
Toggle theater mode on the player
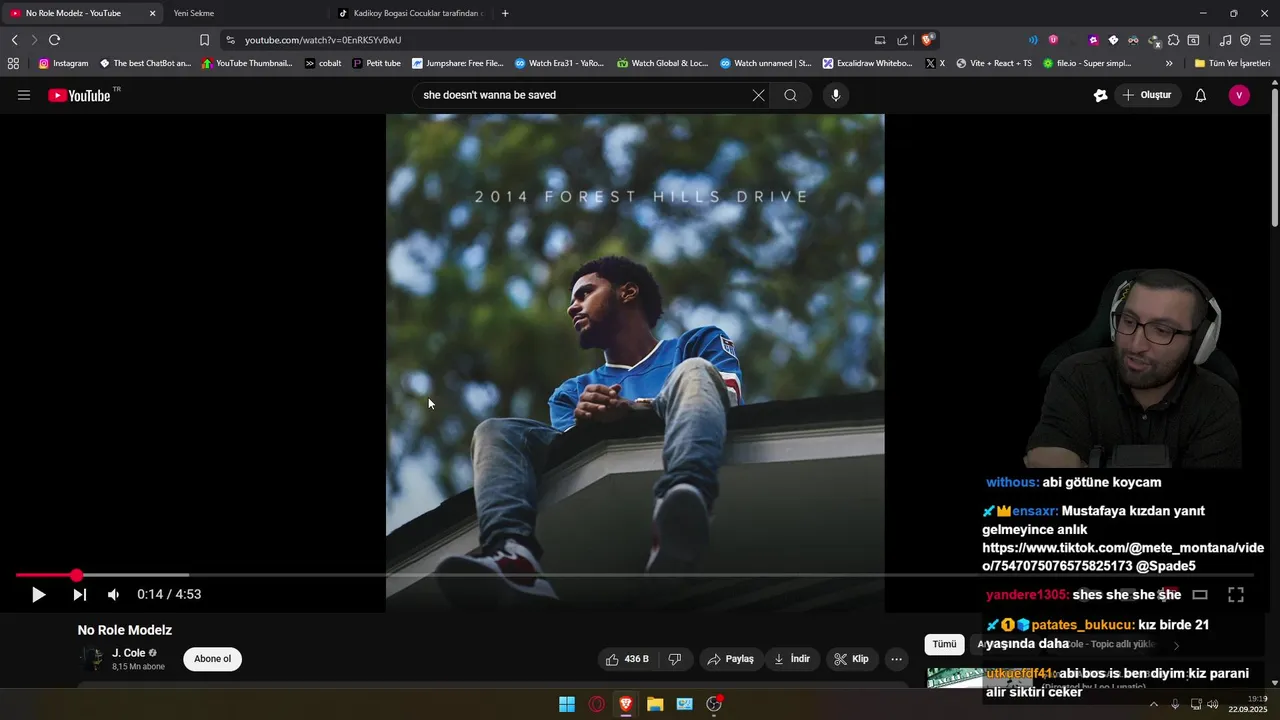click(1200, 594)
